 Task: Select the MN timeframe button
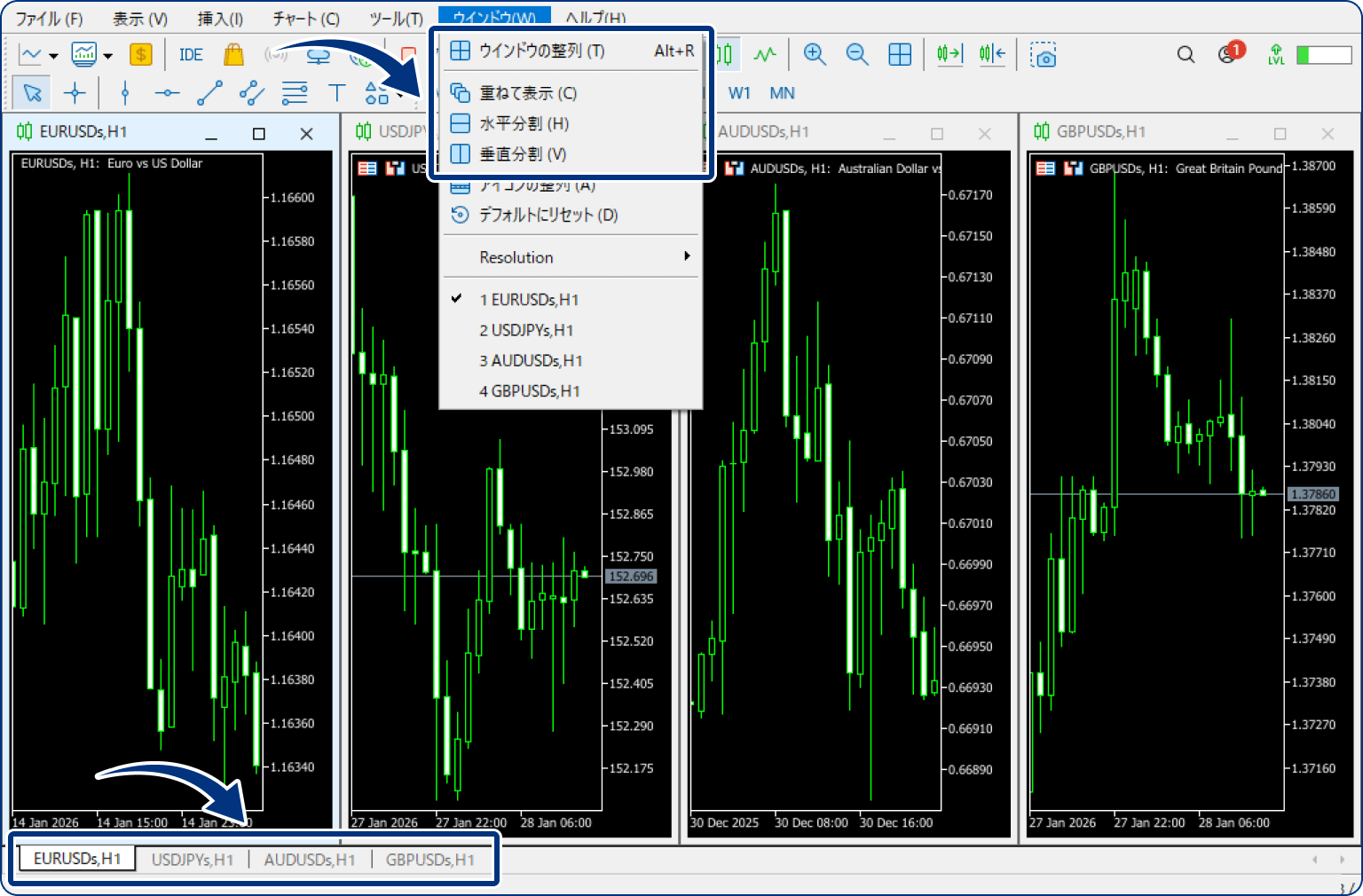coord(782,93)
